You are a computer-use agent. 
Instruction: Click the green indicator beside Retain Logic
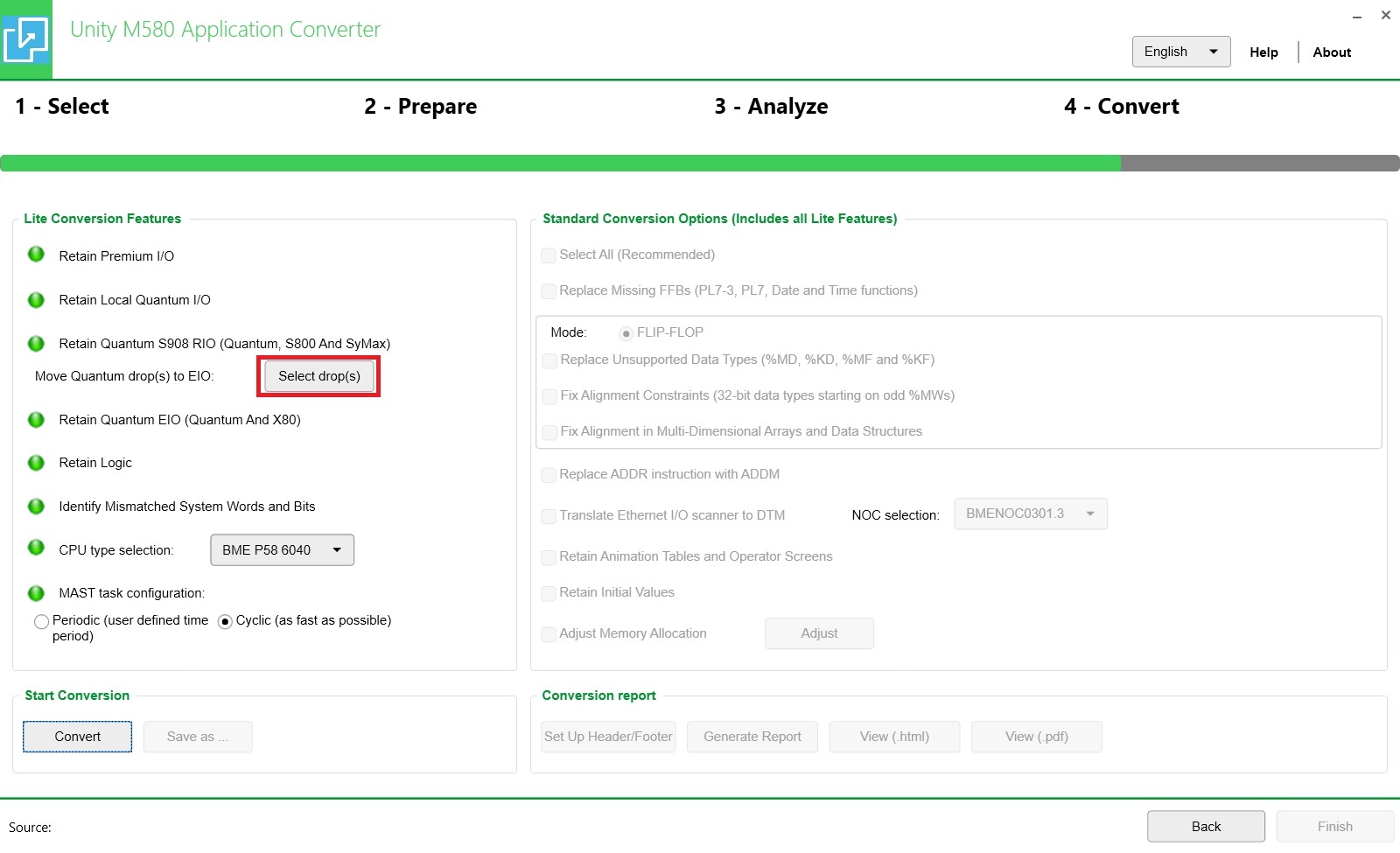click(x=36, y=462)
